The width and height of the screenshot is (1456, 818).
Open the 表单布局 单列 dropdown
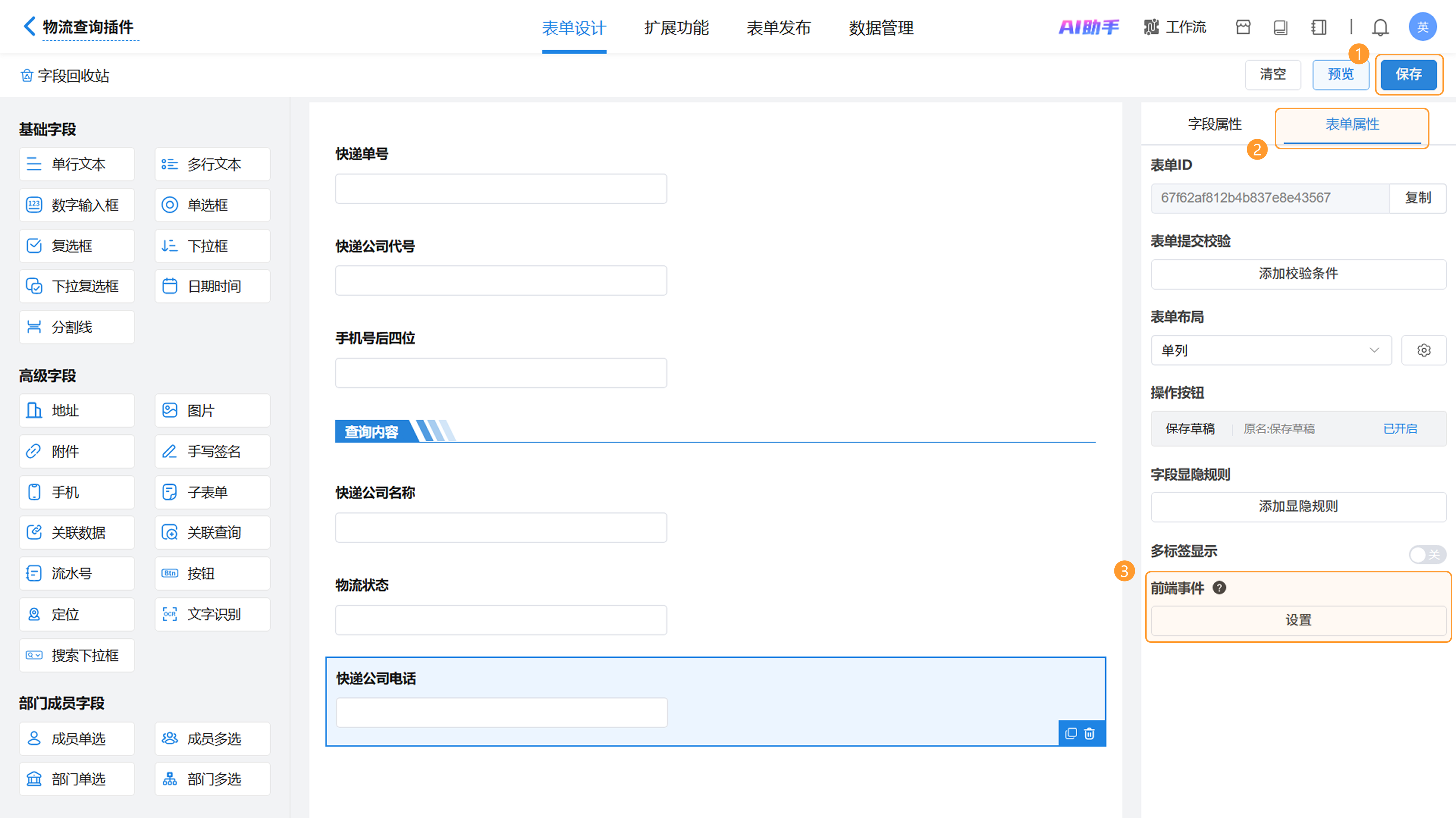(1271, 350)
